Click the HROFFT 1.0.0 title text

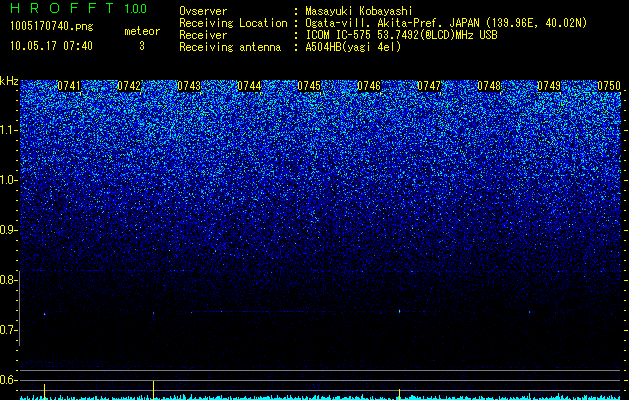tap(79, 8)
